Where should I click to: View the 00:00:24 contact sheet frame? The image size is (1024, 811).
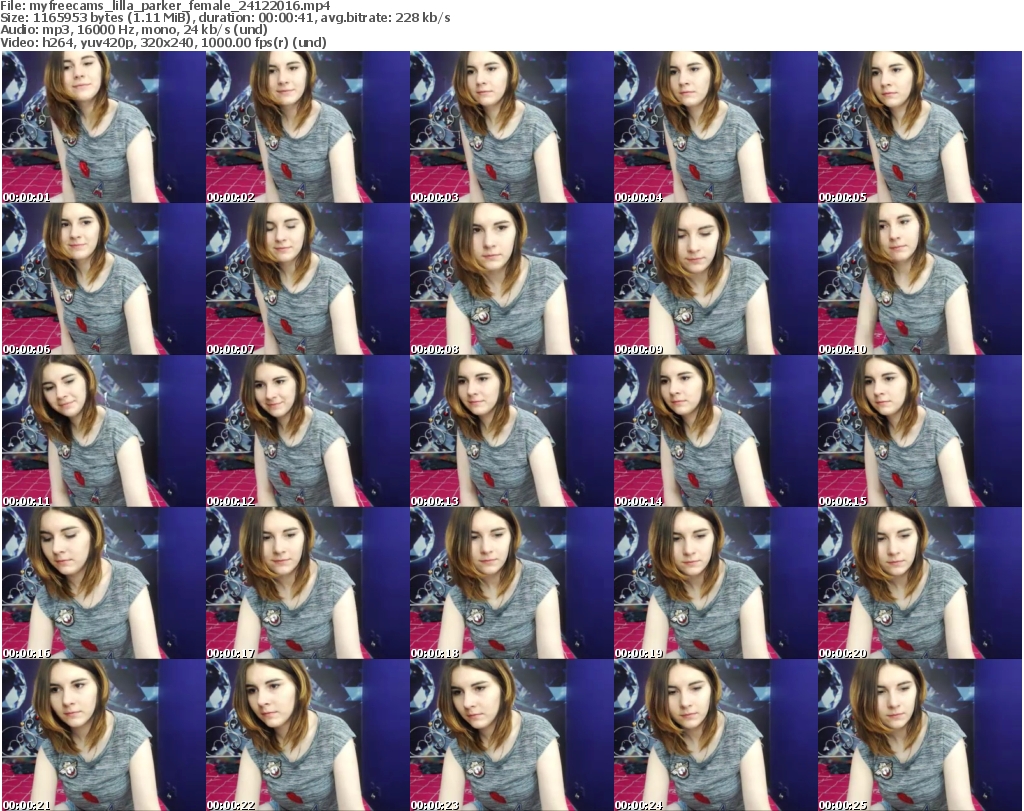tap(715, 735)
